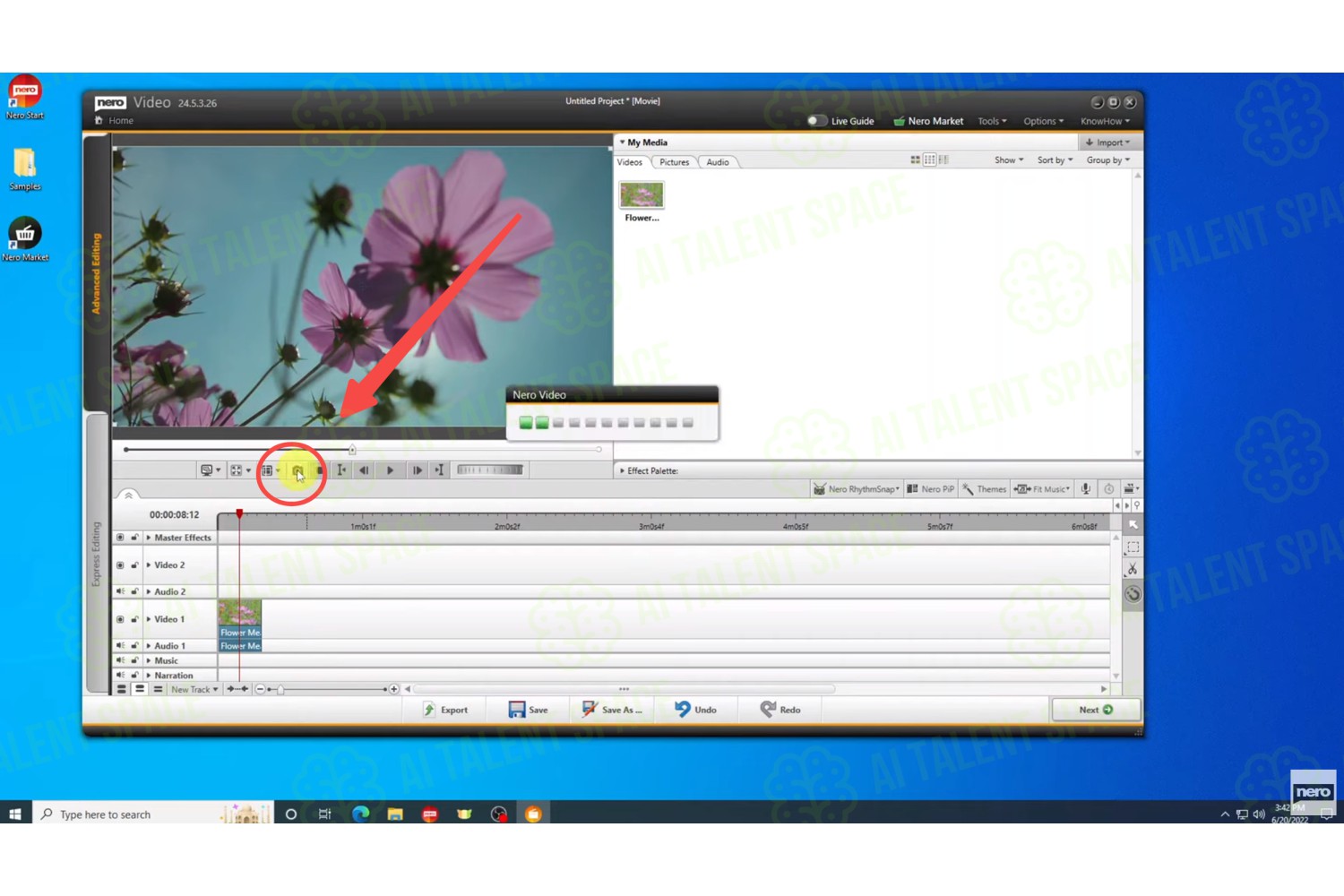Mute the Audio 1 track

[x=120, y=646]
